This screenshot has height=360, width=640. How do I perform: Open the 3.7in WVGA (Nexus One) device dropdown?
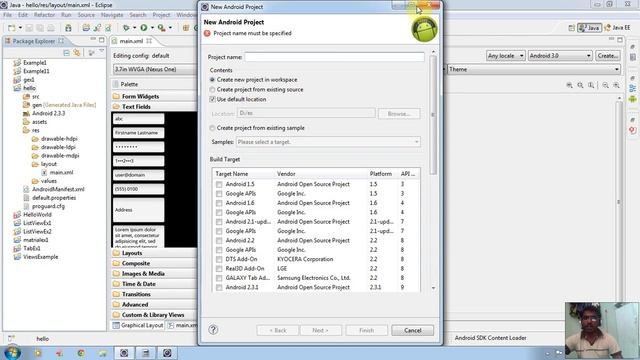click(x=155, y=69)
